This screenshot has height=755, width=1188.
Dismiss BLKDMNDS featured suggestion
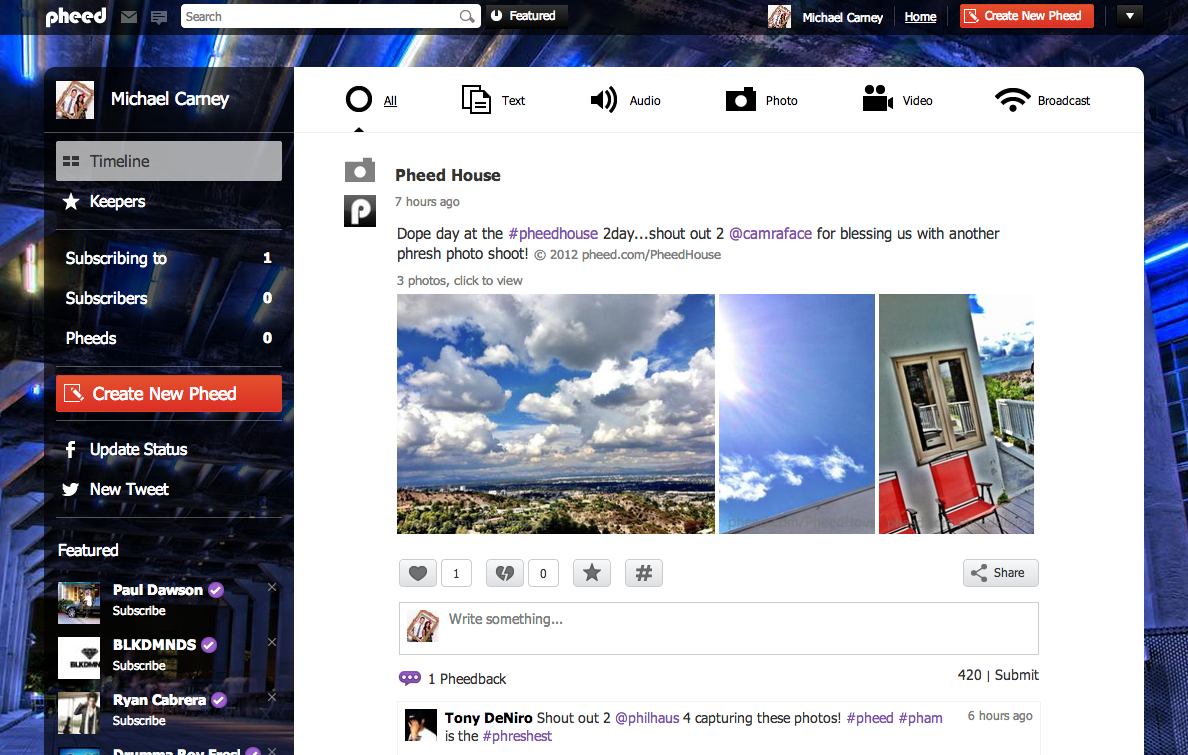click(x=272, y=642)
